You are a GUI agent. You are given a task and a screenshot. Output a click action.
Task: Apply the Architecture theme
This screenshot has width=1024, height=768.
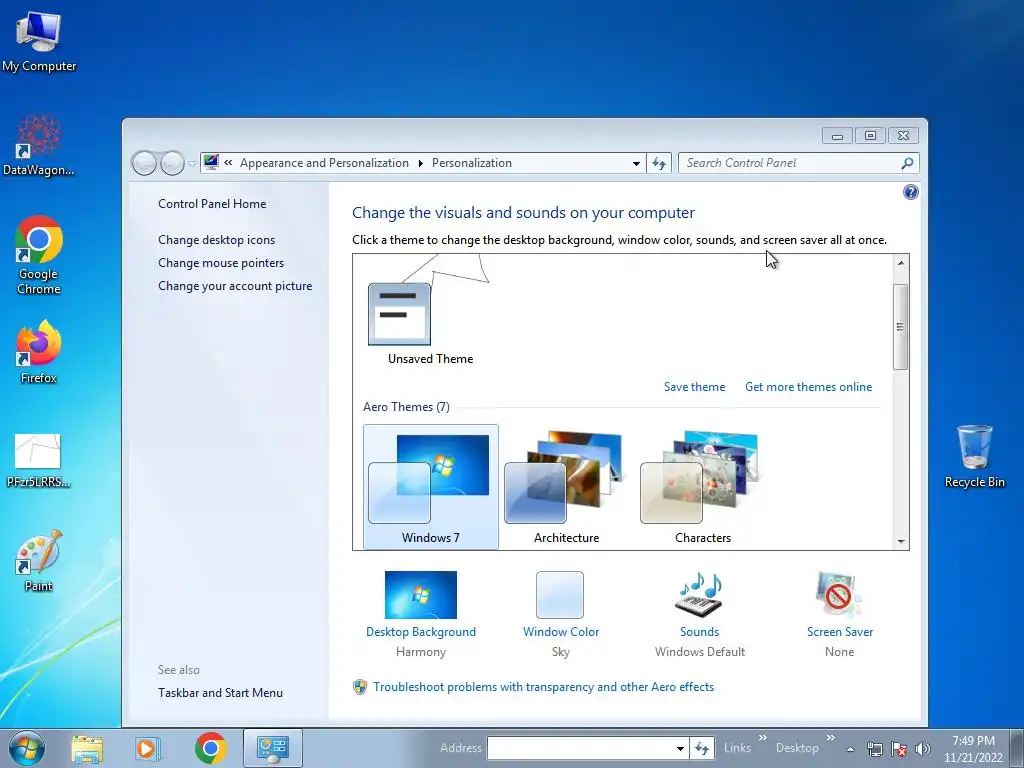pos(566,487)
